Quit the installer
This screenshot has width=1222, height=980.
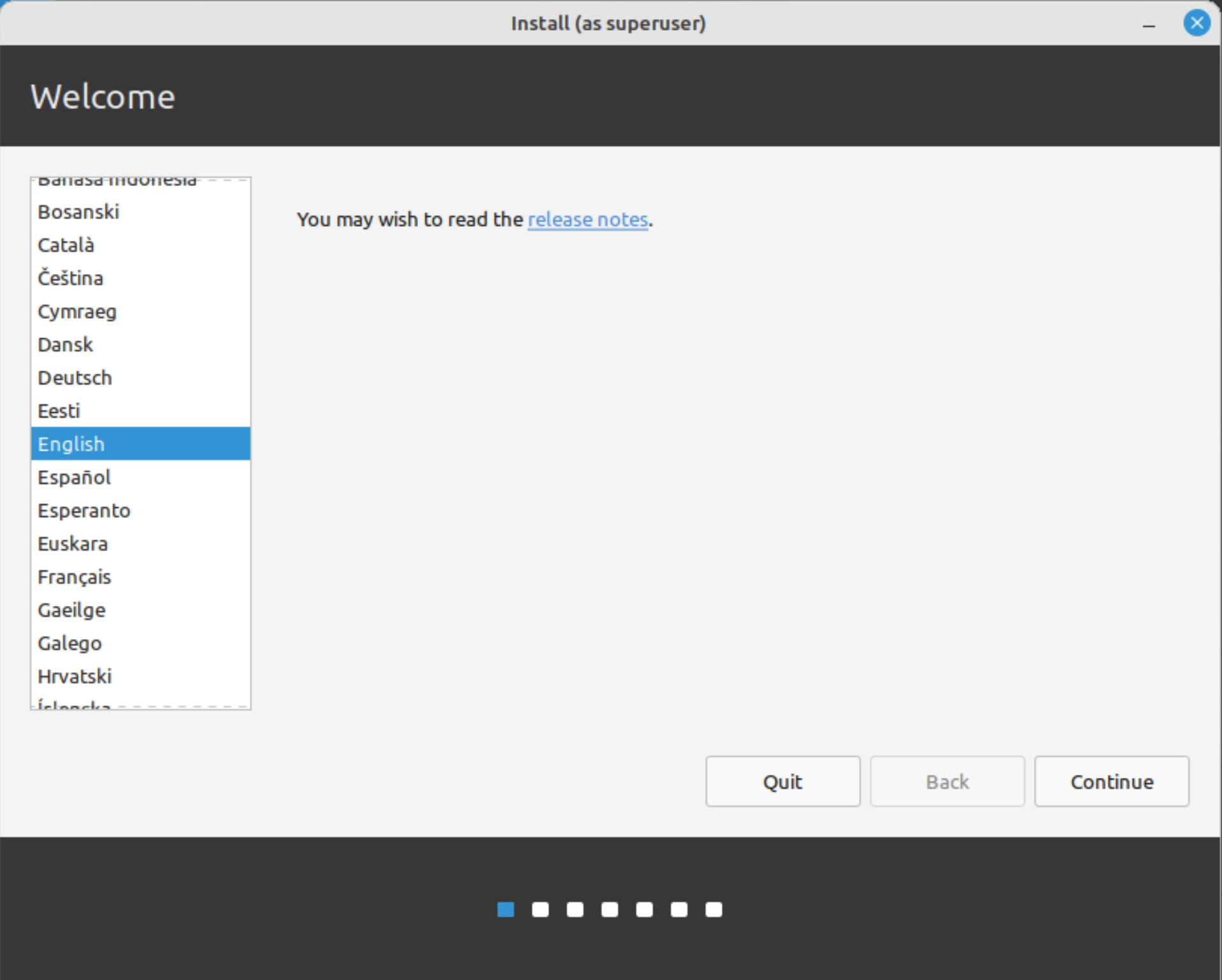pyautogui.click(x=782, y=781)
